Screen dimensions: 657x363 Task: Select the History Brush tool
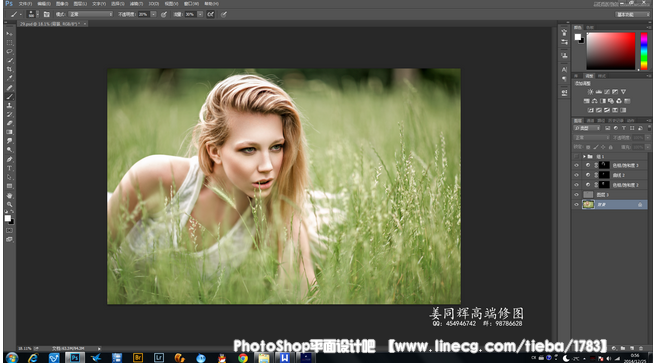click(9, 114)
